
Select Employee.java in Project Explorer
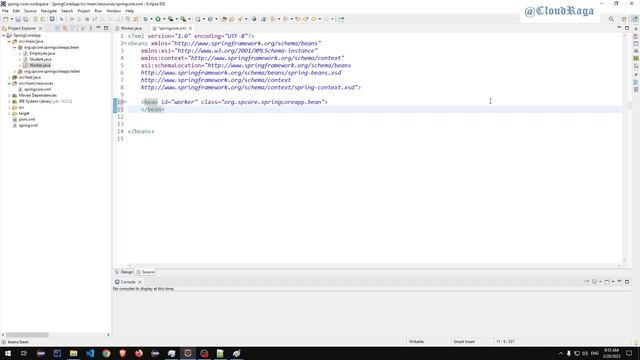point(42,53)
